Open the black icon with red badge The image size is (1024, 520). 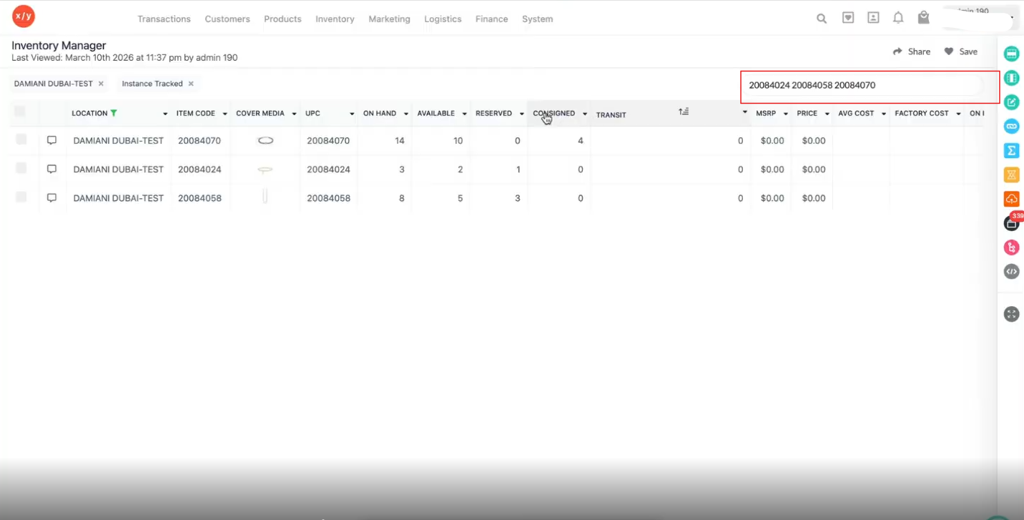click(x=1012, y=223)
